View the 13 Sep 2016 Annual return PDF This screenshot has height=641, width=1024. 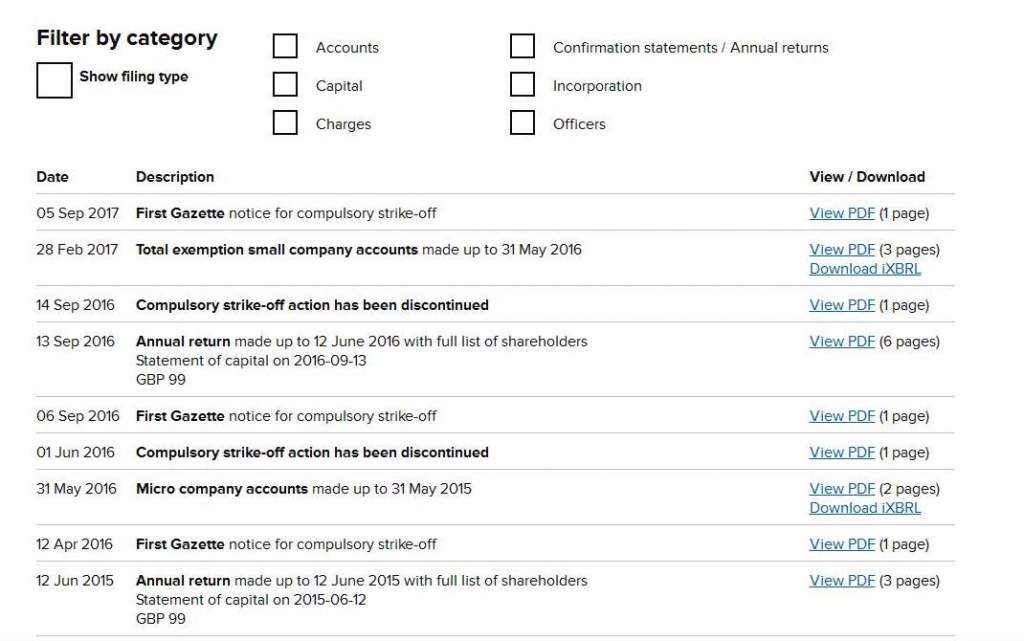tap(842, 341)
